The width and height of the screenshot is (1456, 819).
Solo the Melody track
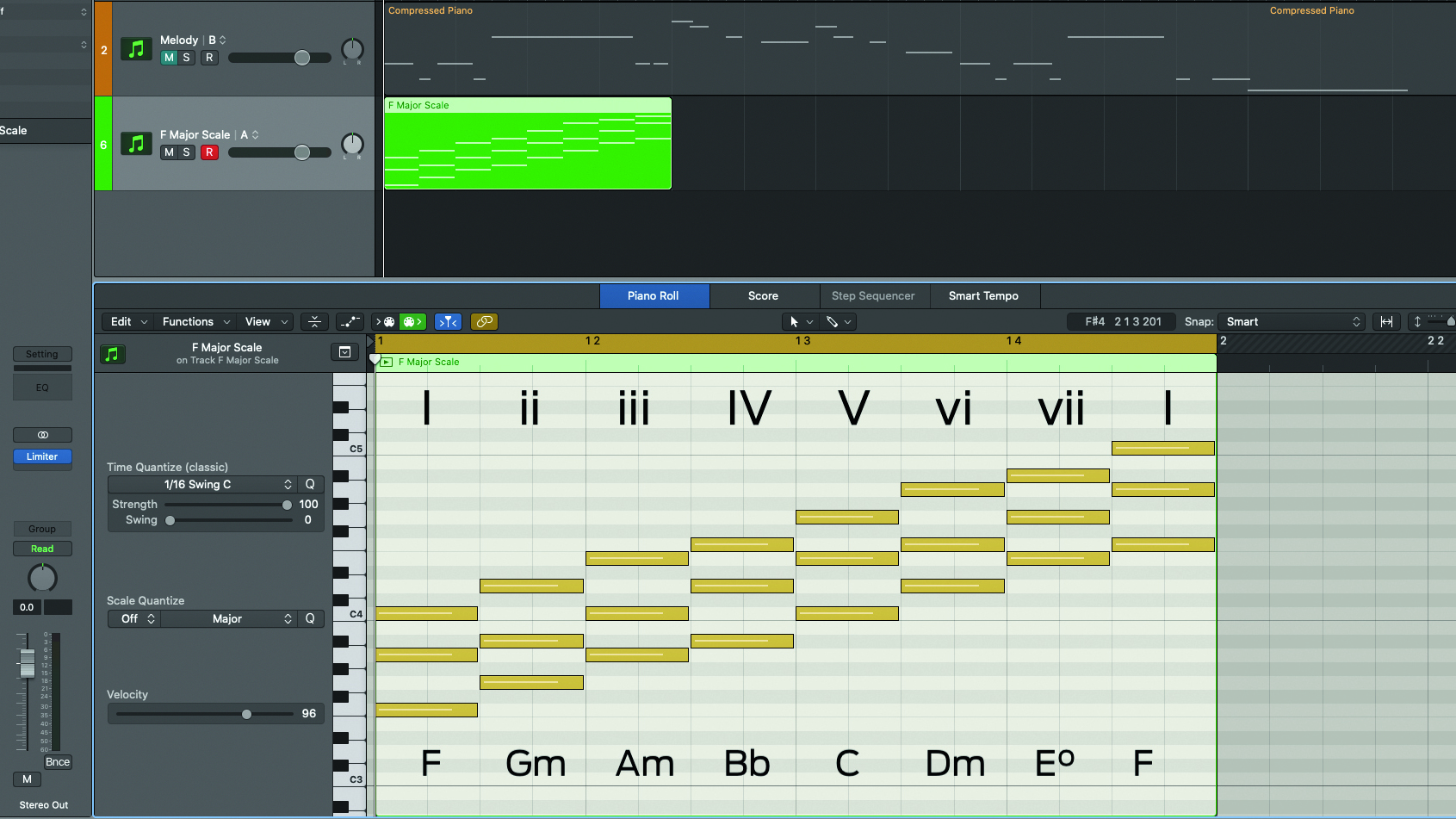pyautogui.click(x=186, y=58)
